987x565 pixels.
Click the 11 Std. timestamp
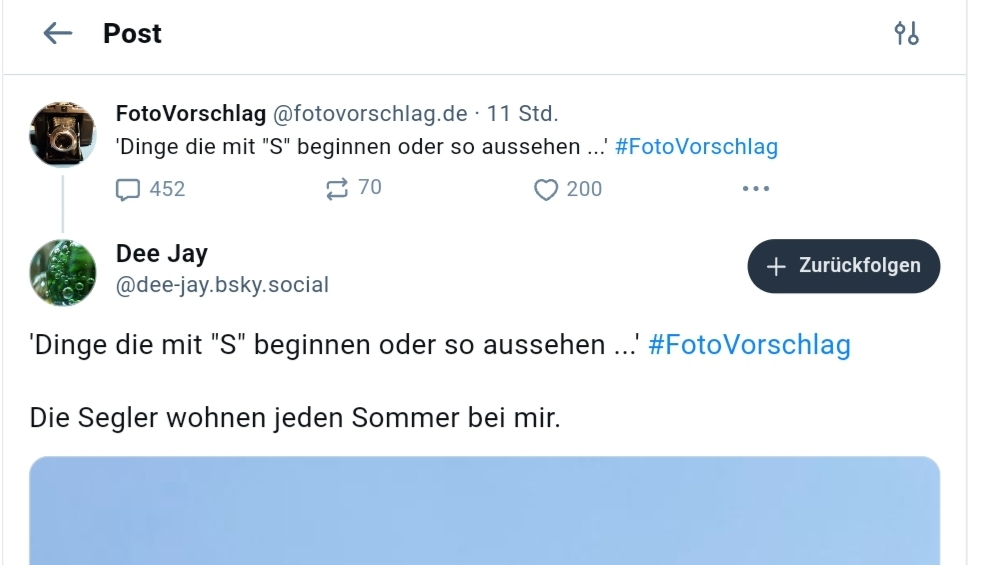coord(523,113)
